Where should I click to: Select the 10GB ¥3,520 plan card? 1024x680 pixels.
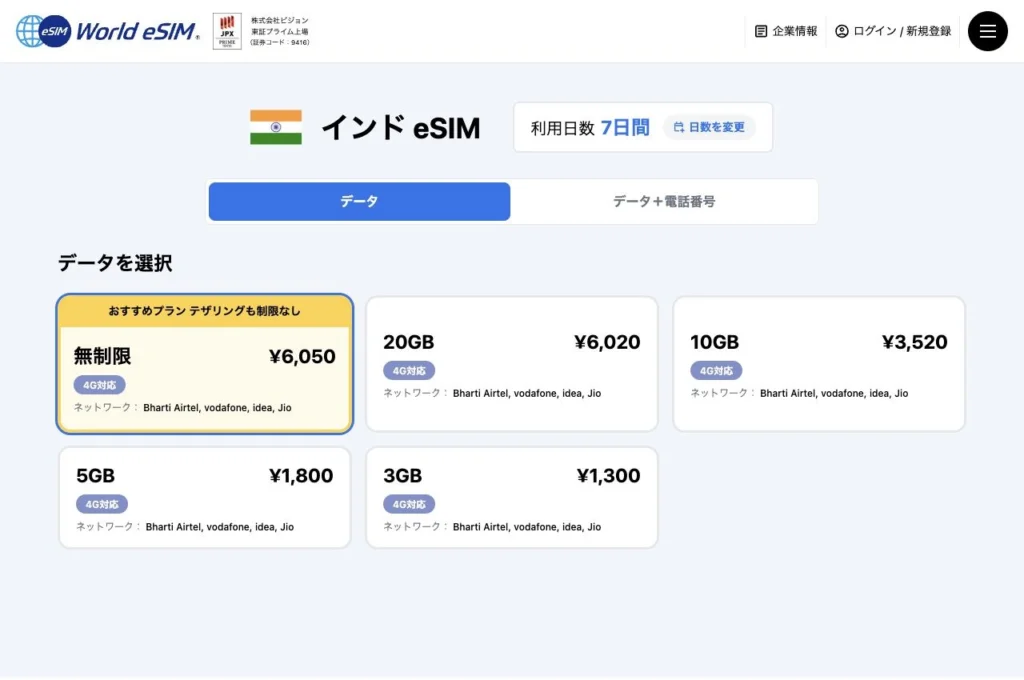(x=818, y=364)
